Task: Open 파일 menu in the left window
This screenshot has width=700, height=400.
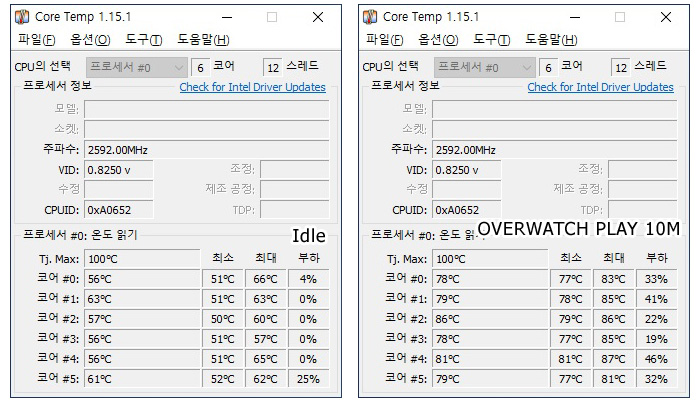Action: click(37, 39)
